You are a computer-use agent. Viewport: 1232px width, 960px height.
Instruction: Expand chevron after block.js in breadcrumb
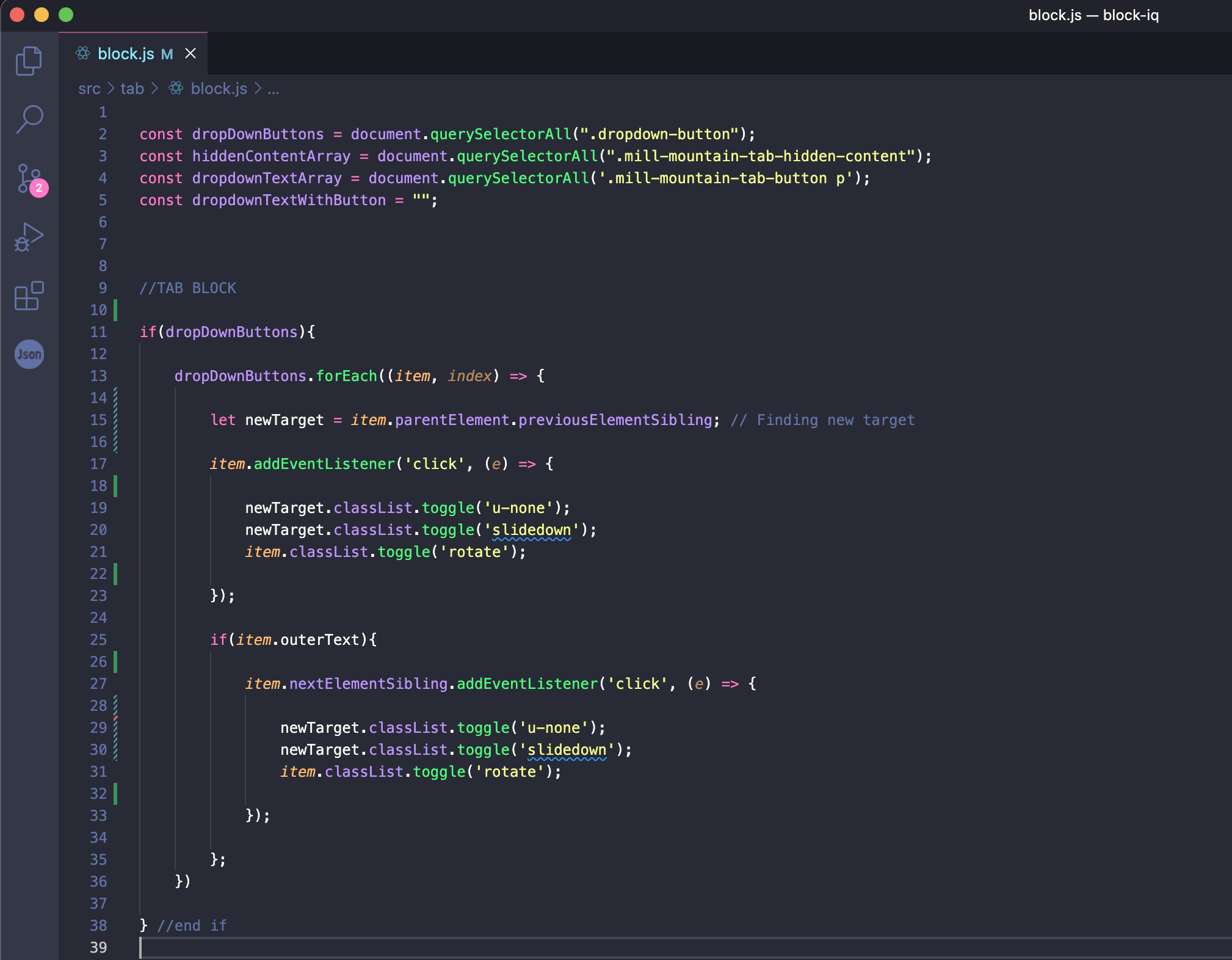click(258, 89)
